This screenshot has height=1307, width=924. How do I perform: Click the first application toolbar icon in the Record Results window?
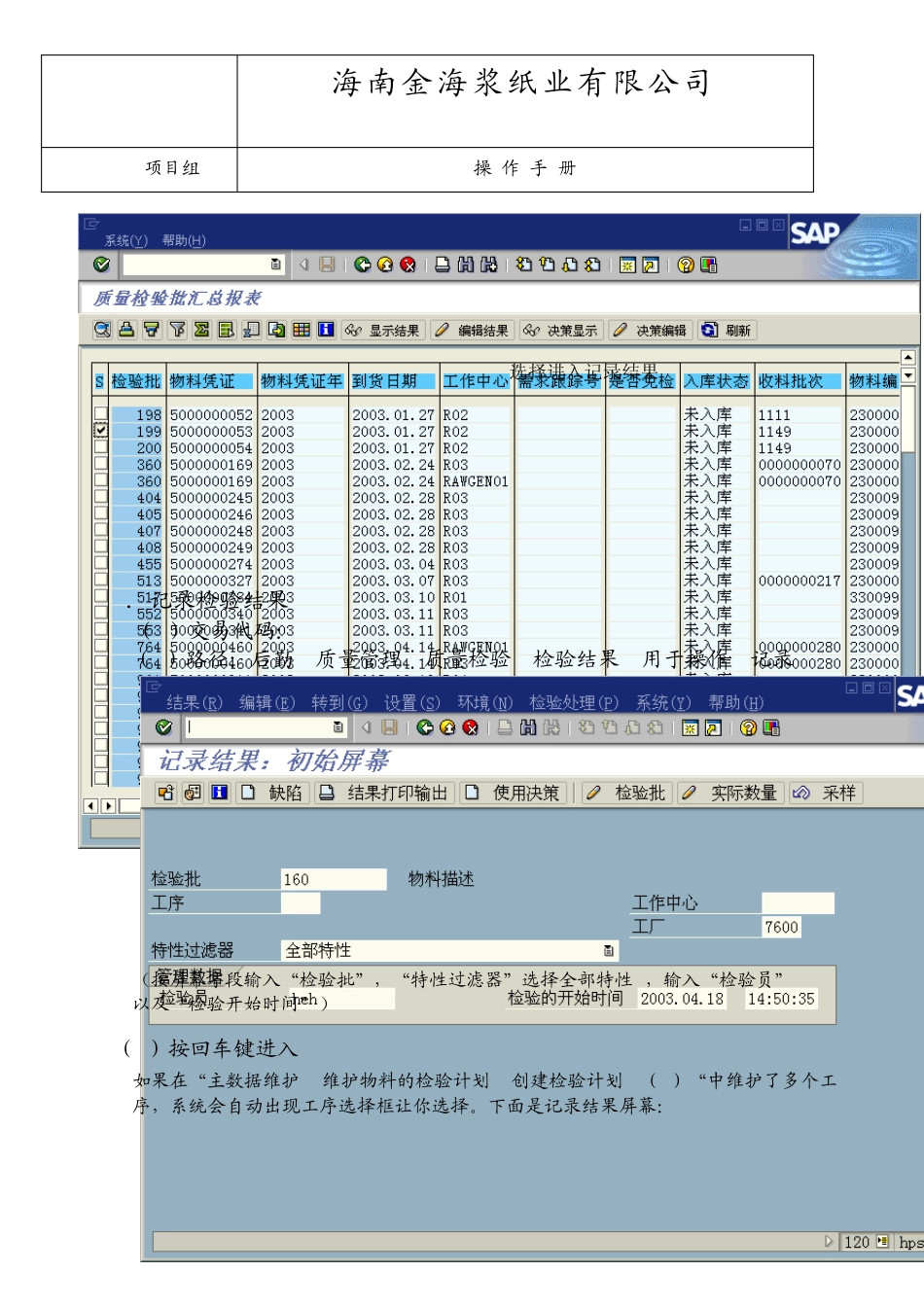[x=166, y=793]
